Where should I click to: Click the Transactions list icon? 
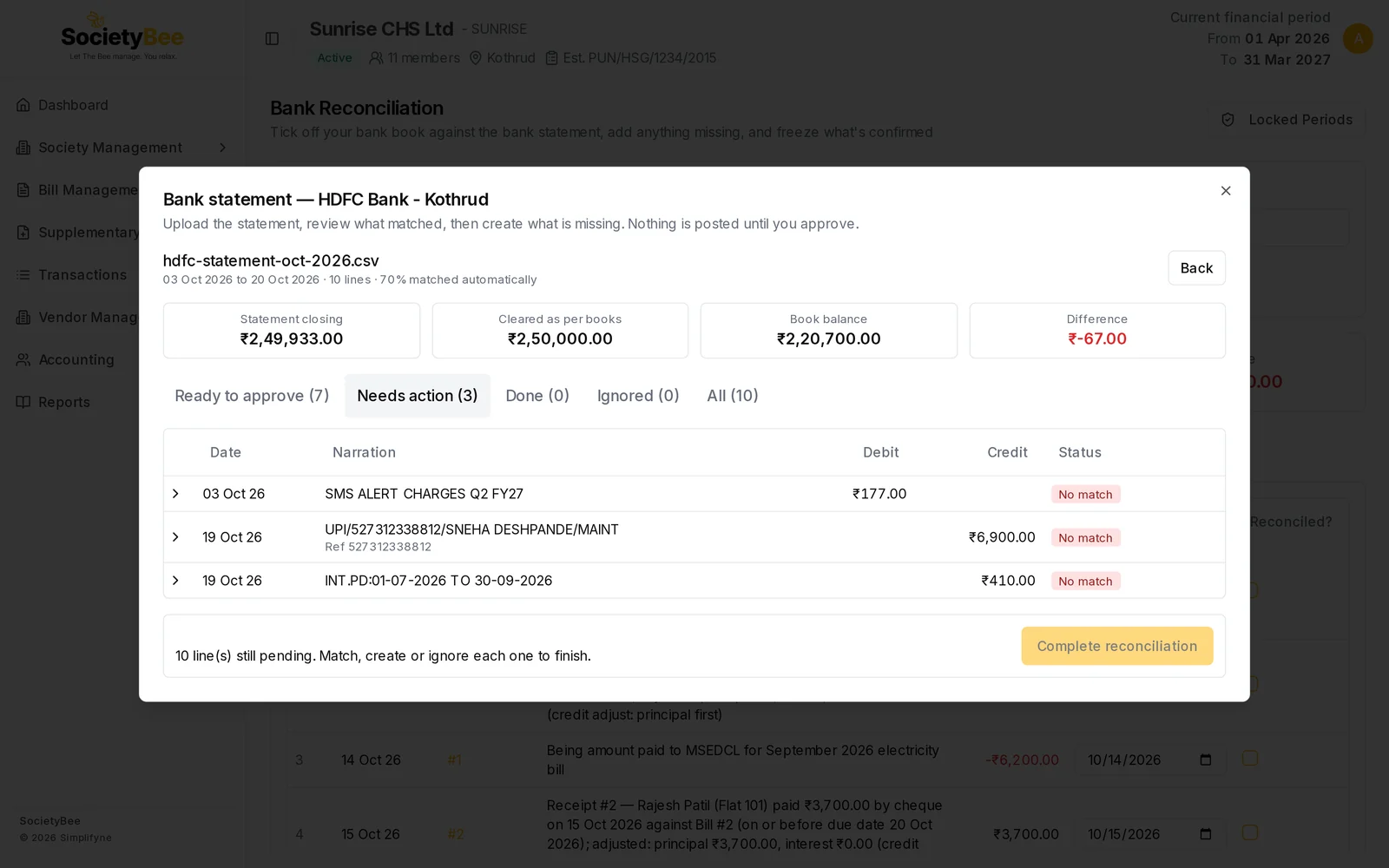coord(23,275)
